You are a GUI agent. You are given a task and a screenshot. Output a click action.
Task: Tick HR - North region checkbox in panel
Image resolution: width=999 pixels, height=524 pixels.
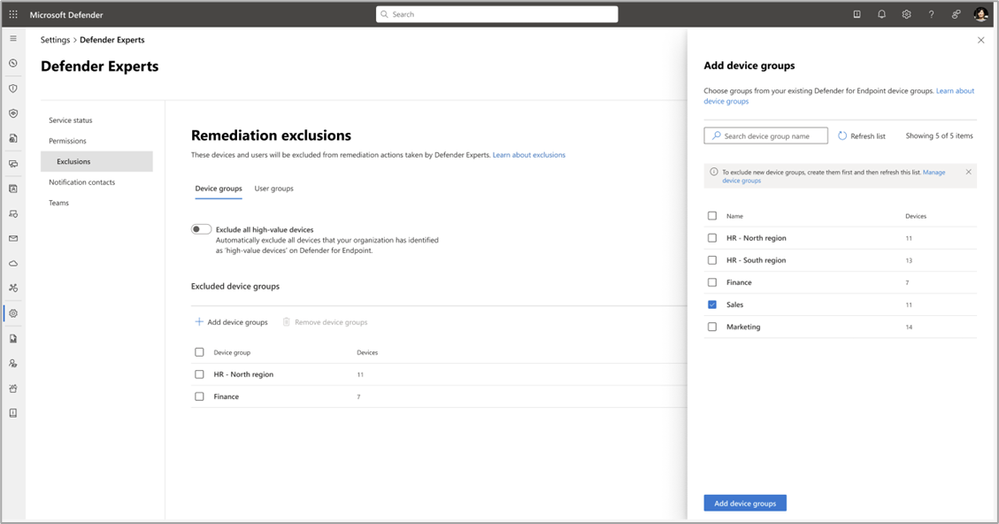pyautogui.click(x=712, y=238)
